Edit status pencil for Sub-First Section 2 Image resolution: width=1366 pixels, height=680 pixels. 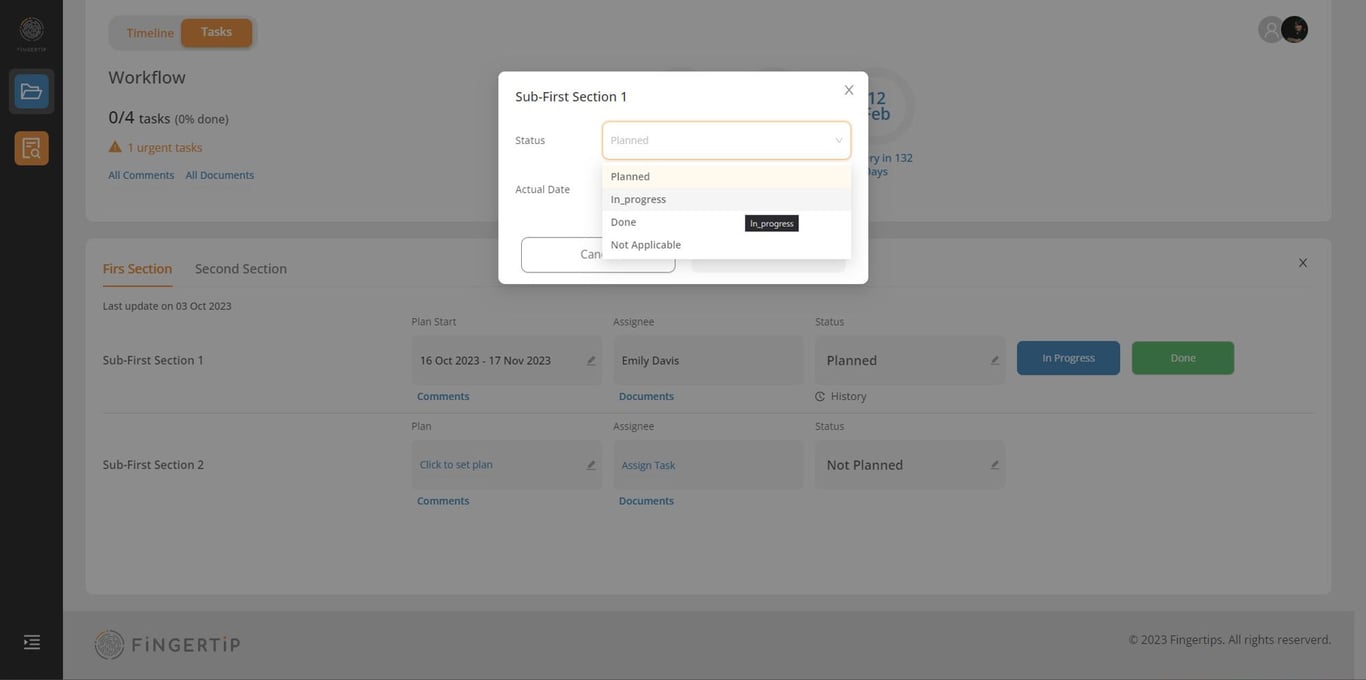(995, 465)
